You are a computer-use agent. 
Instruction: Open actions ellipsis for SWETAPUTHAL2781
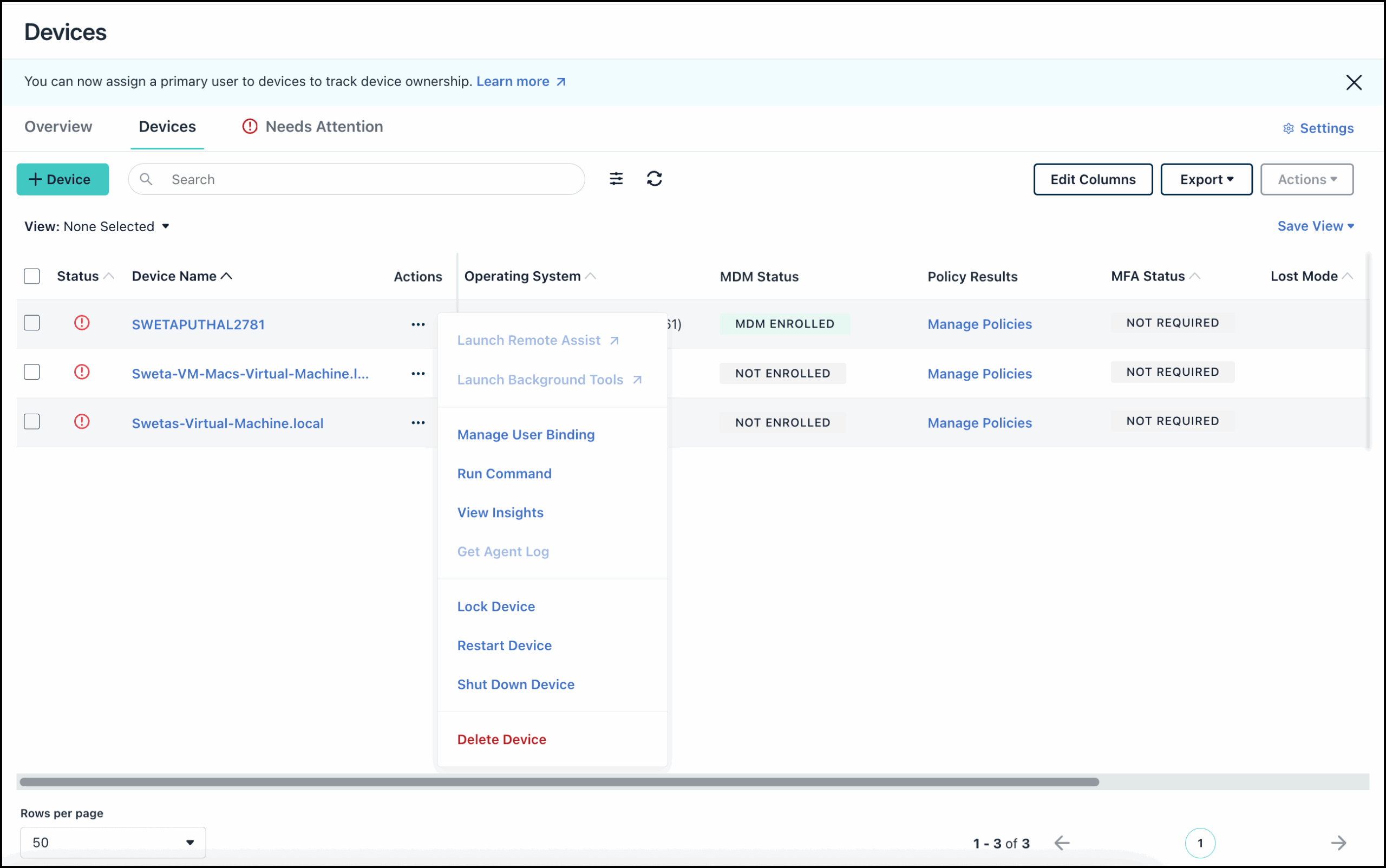coord(418,324)
